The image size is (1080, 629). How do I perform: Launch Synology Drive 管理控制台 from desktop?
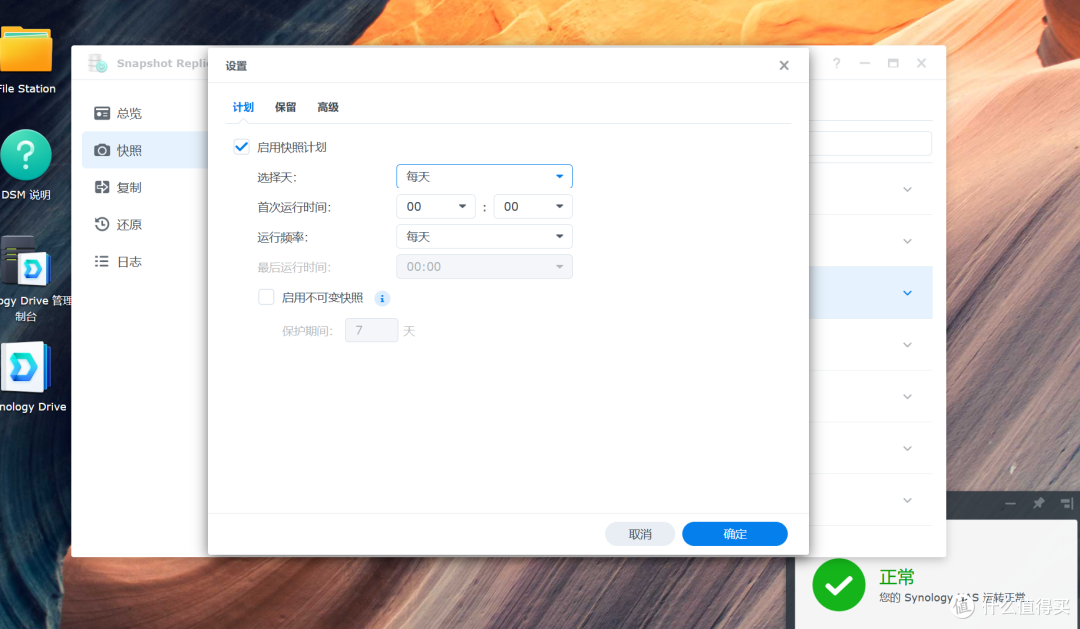(x=26, y=261)
